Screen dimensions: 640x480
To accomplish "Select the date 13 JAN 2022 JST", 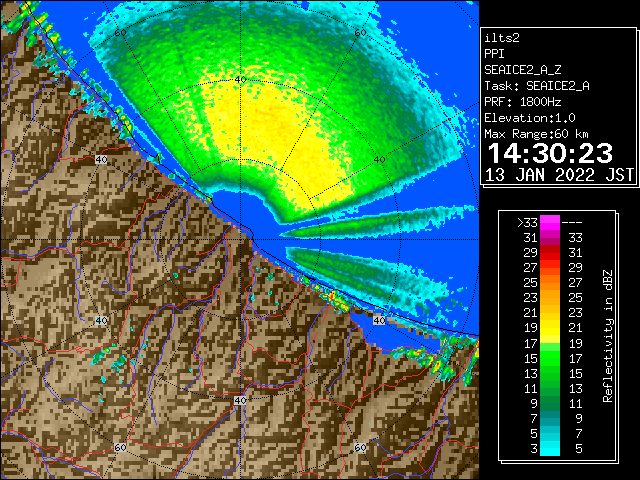I will (x=560, y=175).
